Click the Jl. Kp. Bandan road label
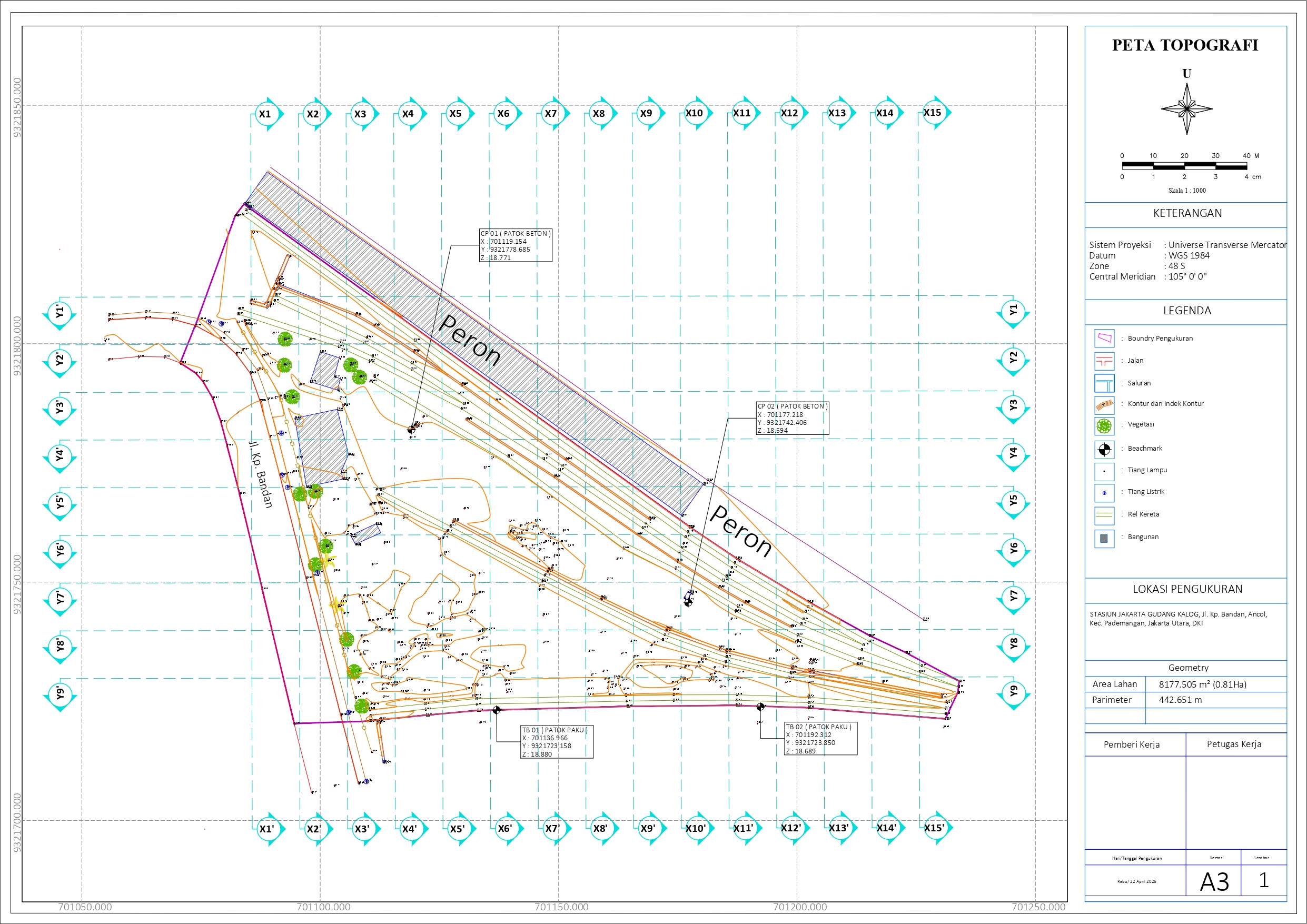The height and width of the screenshot is (924, 1307). click(x=261, y=474)
